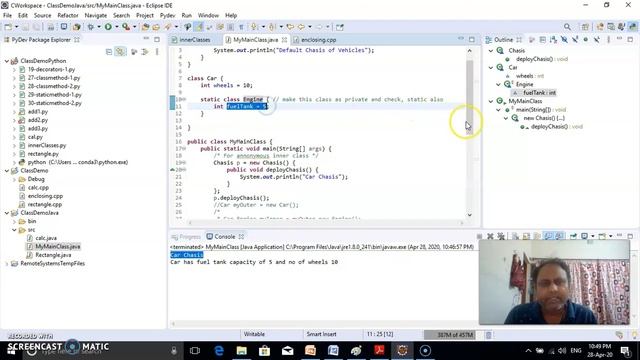Expand the Debug folder
Viewport: 640px width, 360px height.
click(14, 179)
